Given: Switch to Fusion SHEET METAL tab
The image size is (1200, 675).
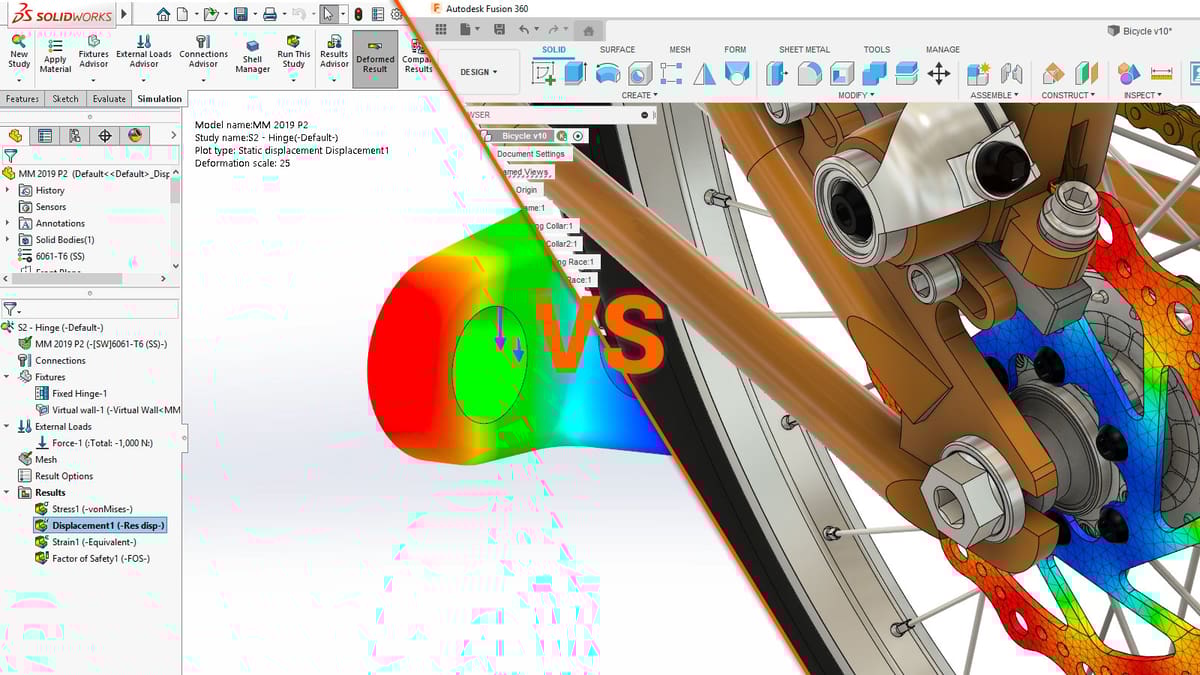Looking at the screenshot, I should point(804,49).
